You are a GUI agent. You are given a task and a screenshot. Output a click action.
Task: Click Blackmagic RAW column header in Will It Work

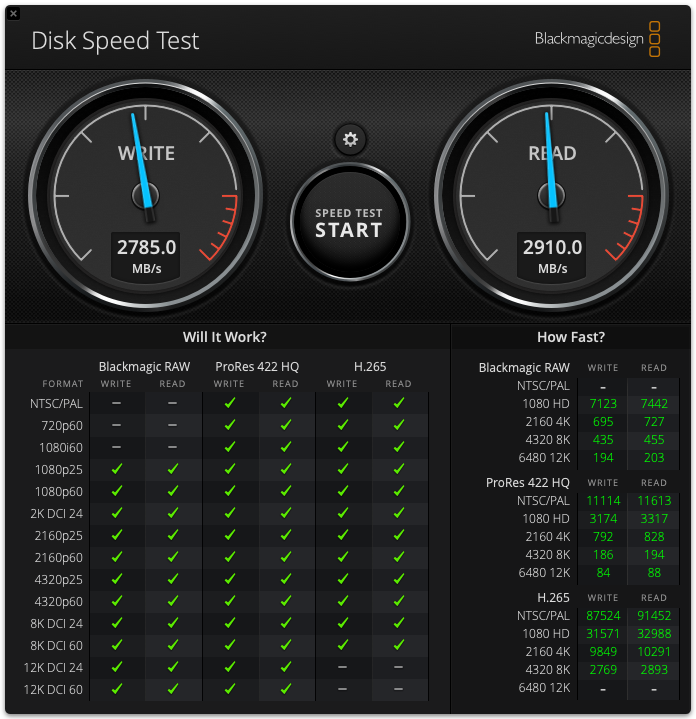click(x=144, y=366)
